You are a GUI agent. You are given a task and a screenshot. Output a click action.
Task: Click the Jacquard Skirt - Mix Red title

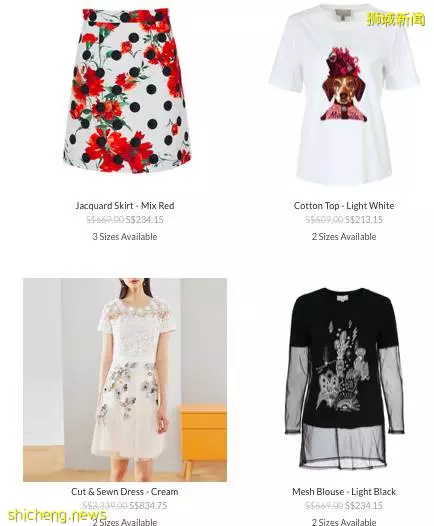coord(125,206)
